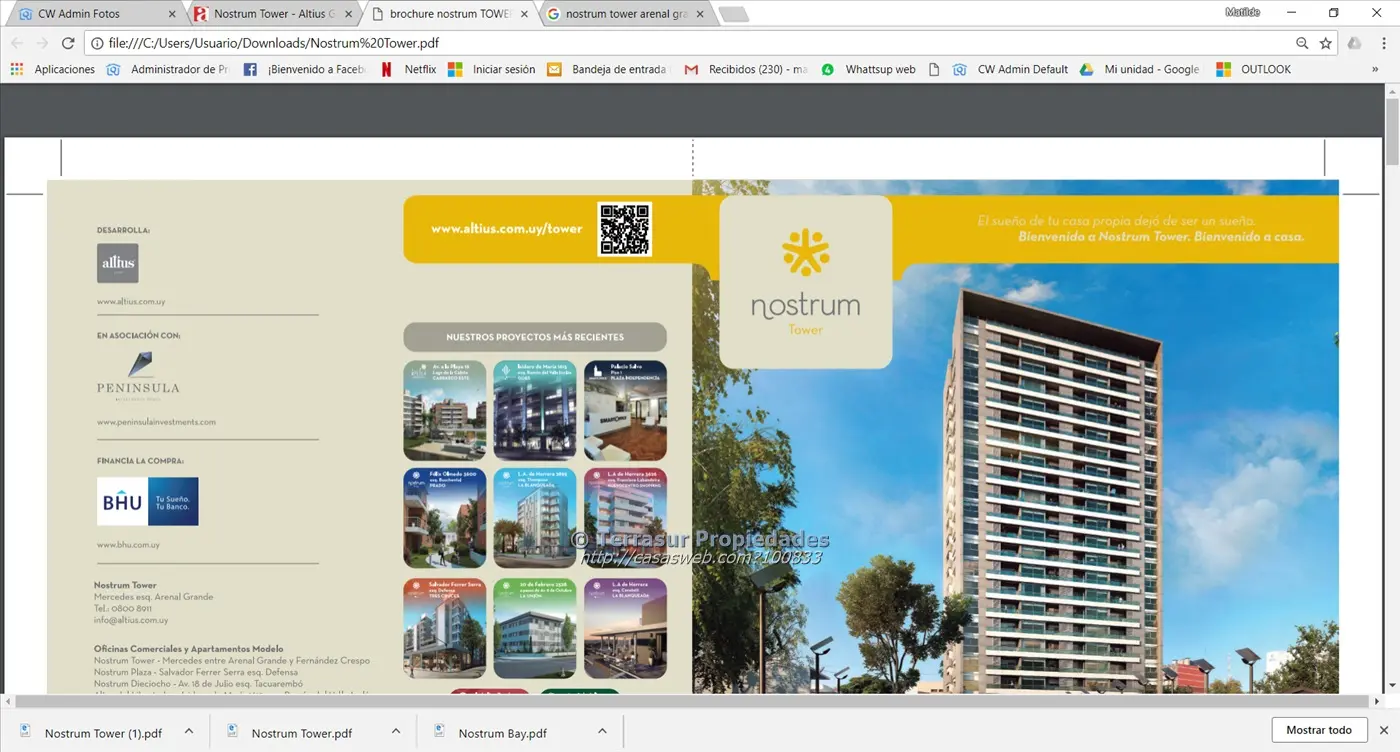Click the scroll left arrow
The width and height of the screenshot is (1400, 752).
(x=8, y=702)
